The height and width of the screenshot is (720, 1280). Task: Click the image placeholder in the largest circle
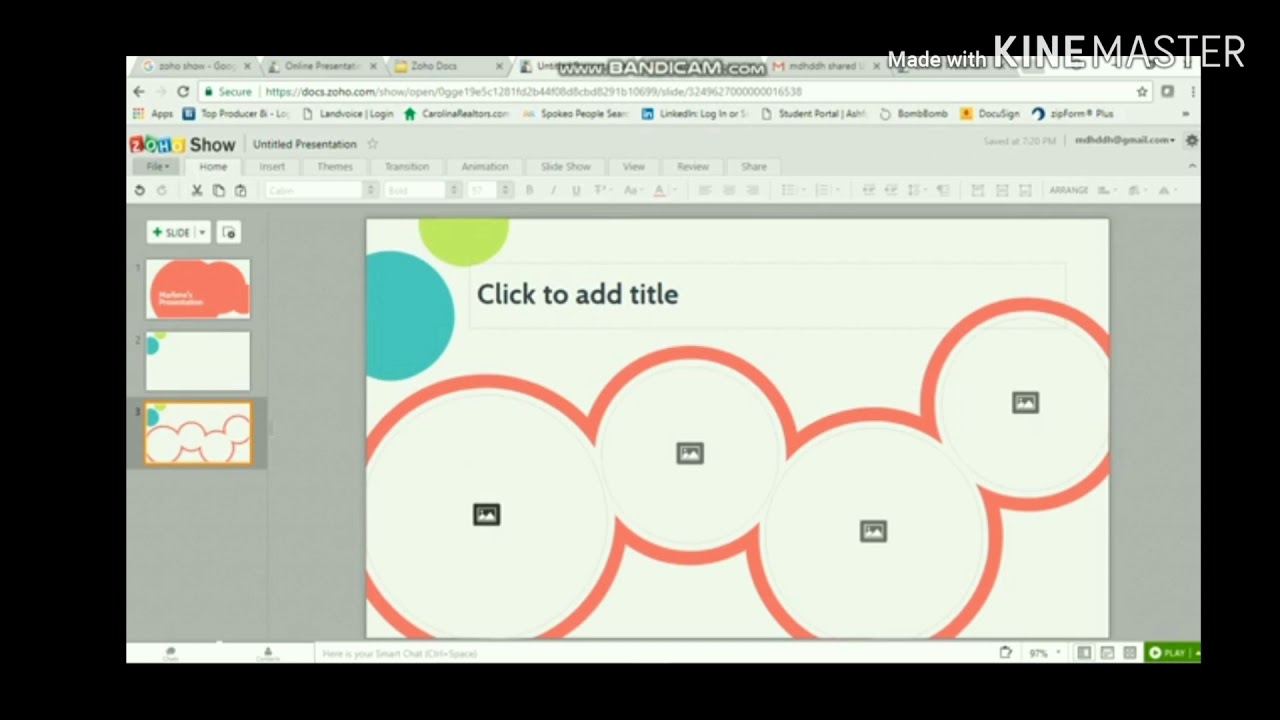[x=486, y=515]
